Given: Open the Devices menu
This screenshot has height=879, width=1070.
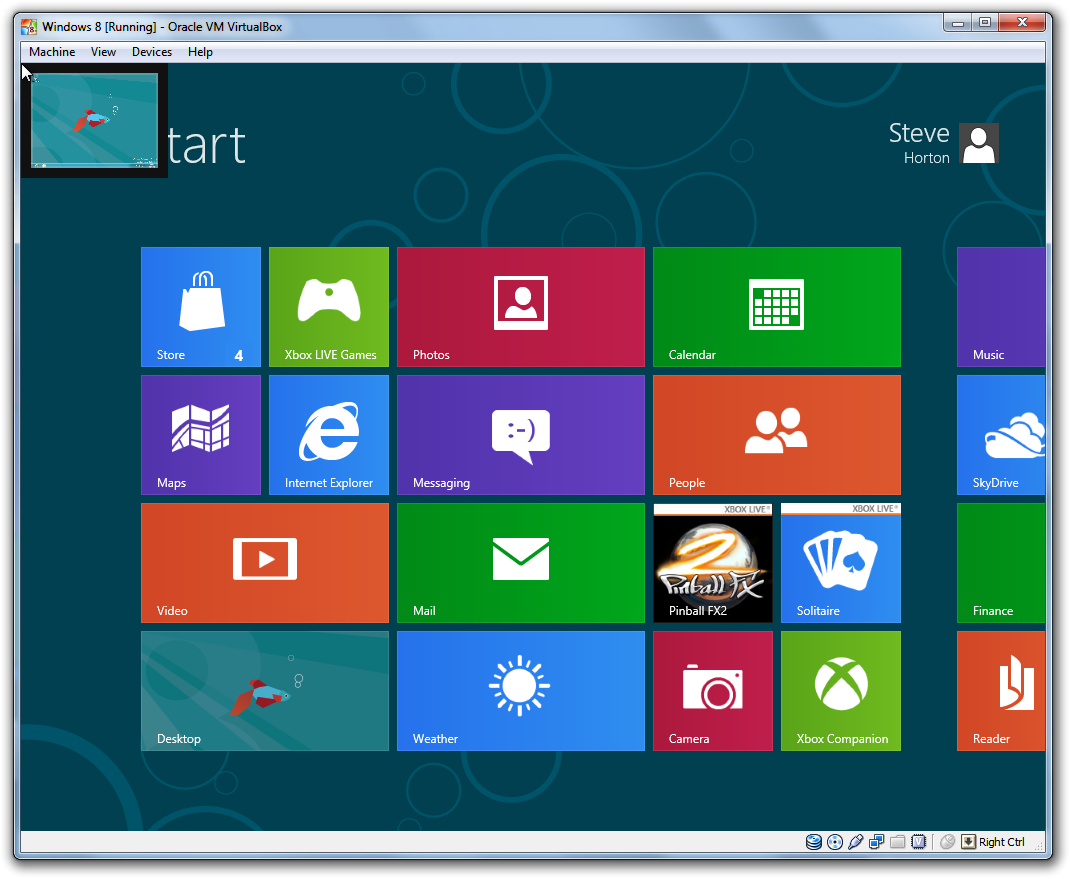Looking at the screenshot, I should coord(151,52).
